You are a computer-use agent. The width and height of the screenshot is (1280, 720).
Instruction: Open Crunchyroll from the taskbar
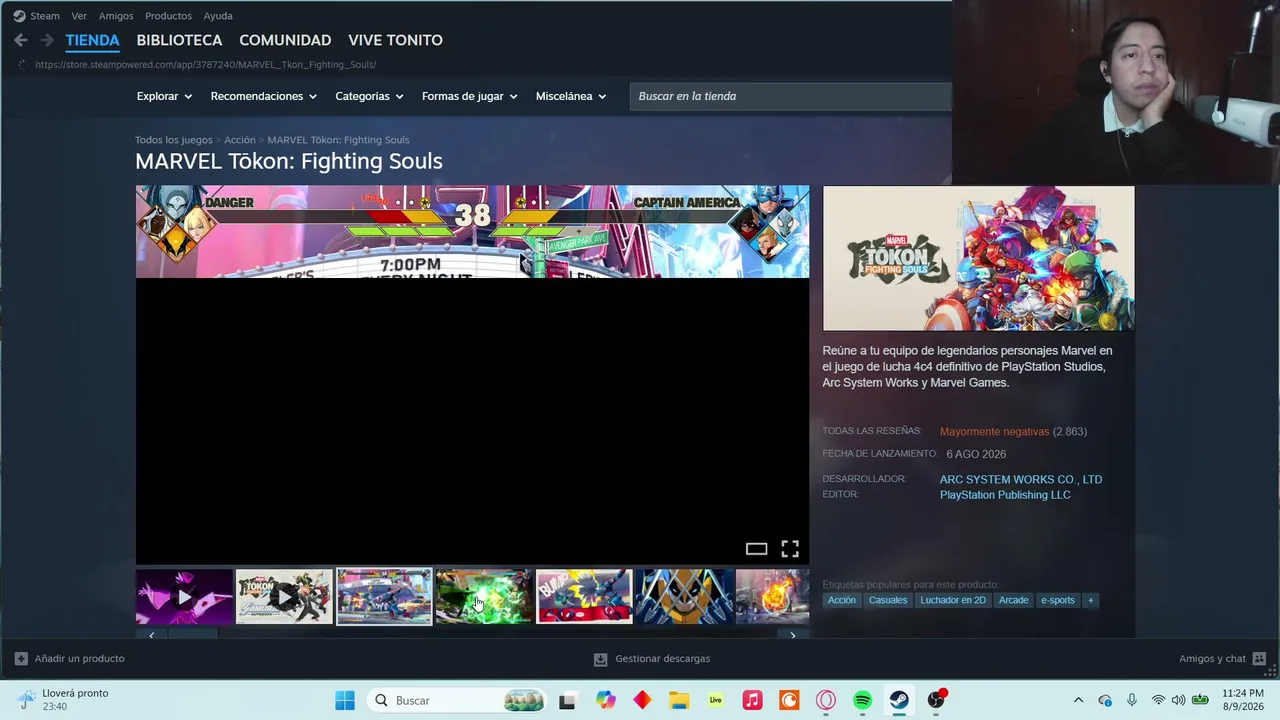[x=789, y=700]
